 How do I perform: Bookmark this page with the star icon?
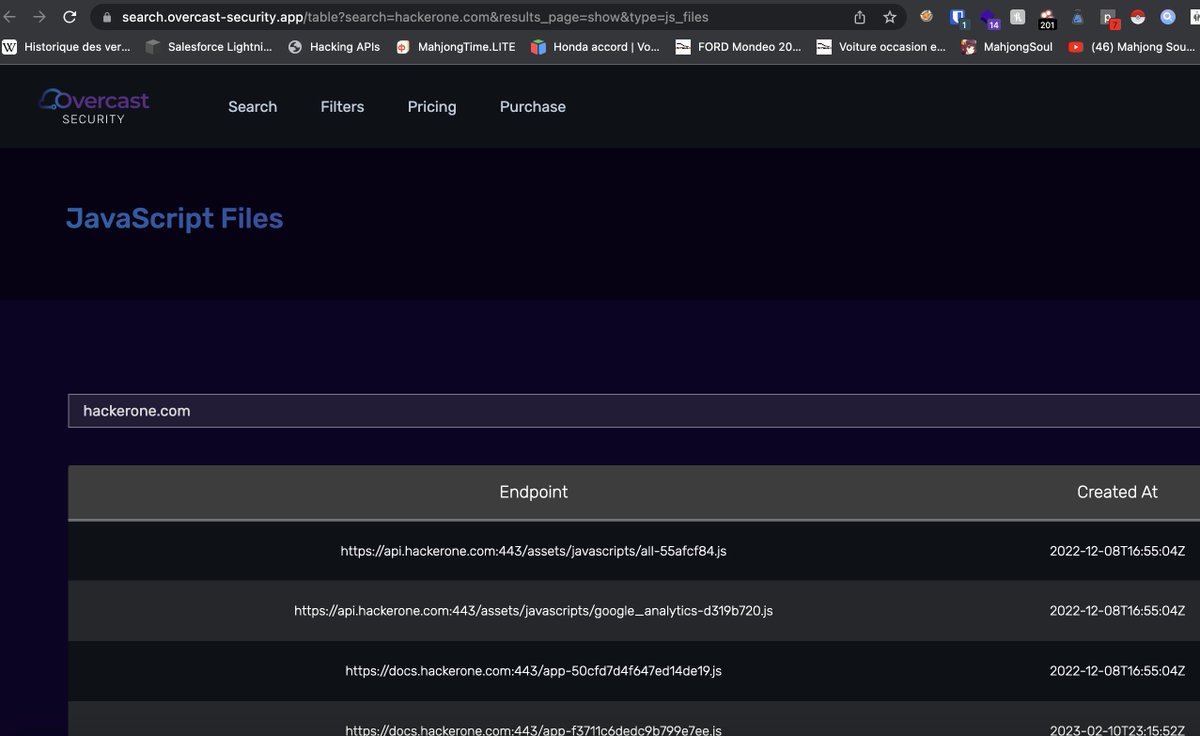(889, 17)
